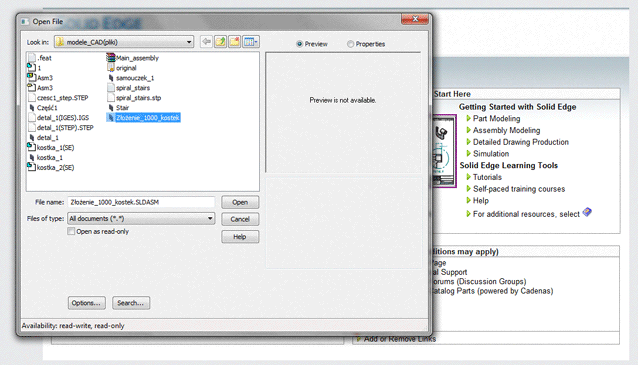Click the Options... button
The height and width of the screenshot is (365, 638).
point(86,303)
